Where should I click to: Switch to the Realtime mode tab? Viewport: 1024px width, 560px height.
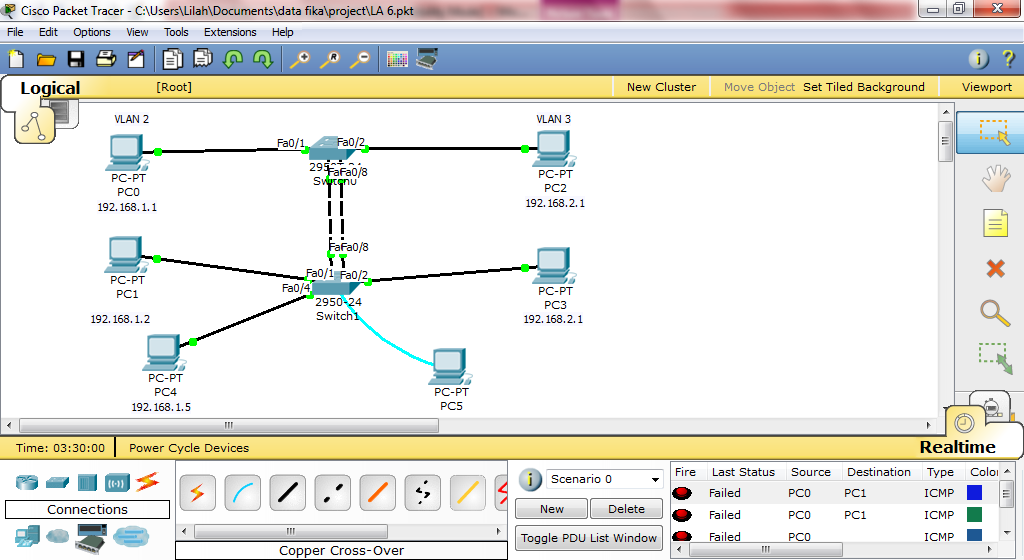point(957,446)
